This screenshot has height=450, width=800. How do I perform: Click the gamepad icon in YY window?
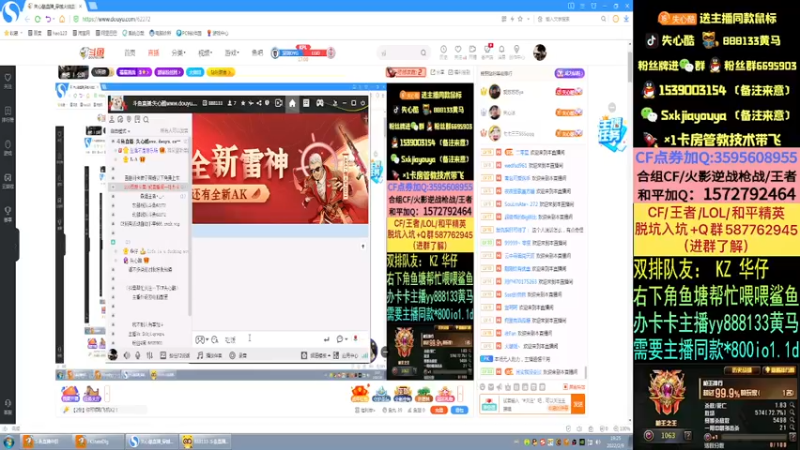click(x=319, y=103)
